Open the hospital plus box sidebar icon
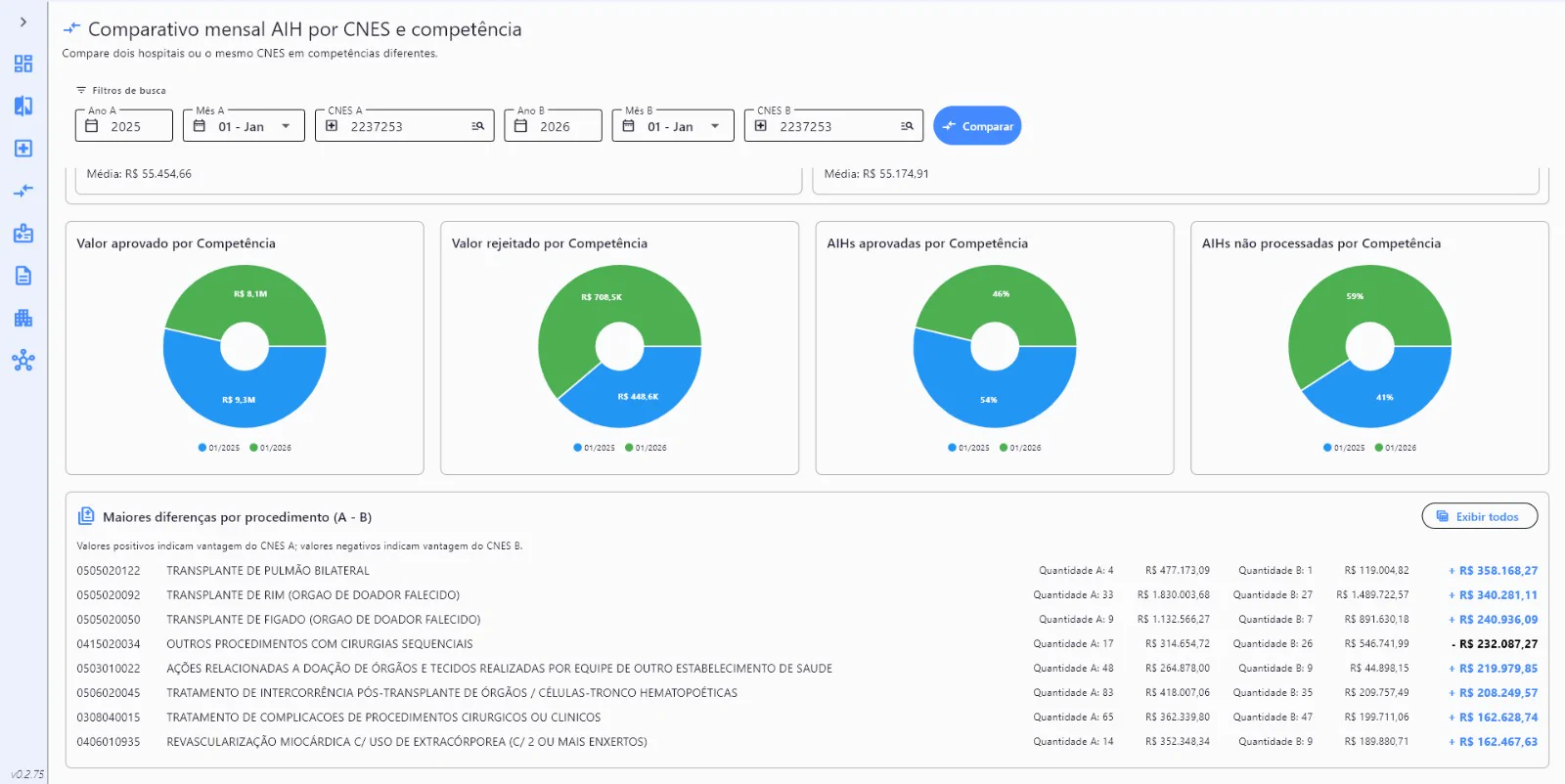Screen dimensions: 1565x784 (23, 149)
